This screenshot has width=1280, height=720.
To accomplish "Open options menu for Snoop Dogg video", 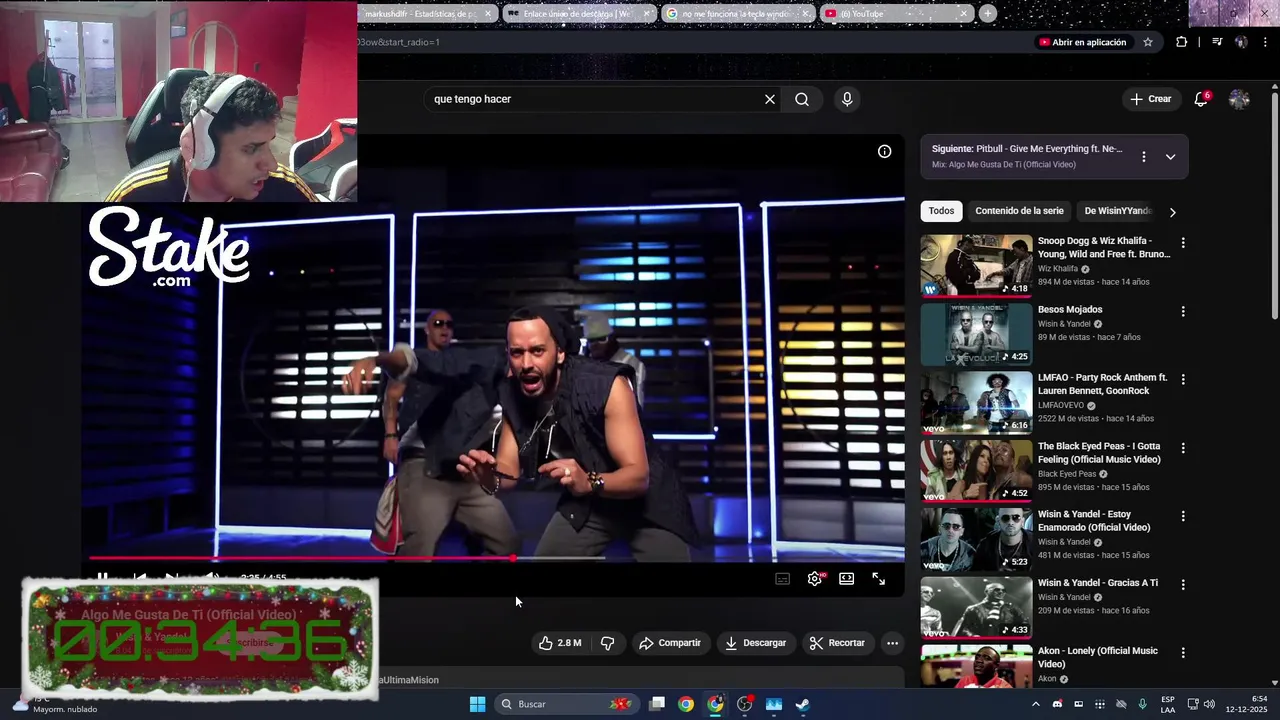I will (x=1183, y=243).
